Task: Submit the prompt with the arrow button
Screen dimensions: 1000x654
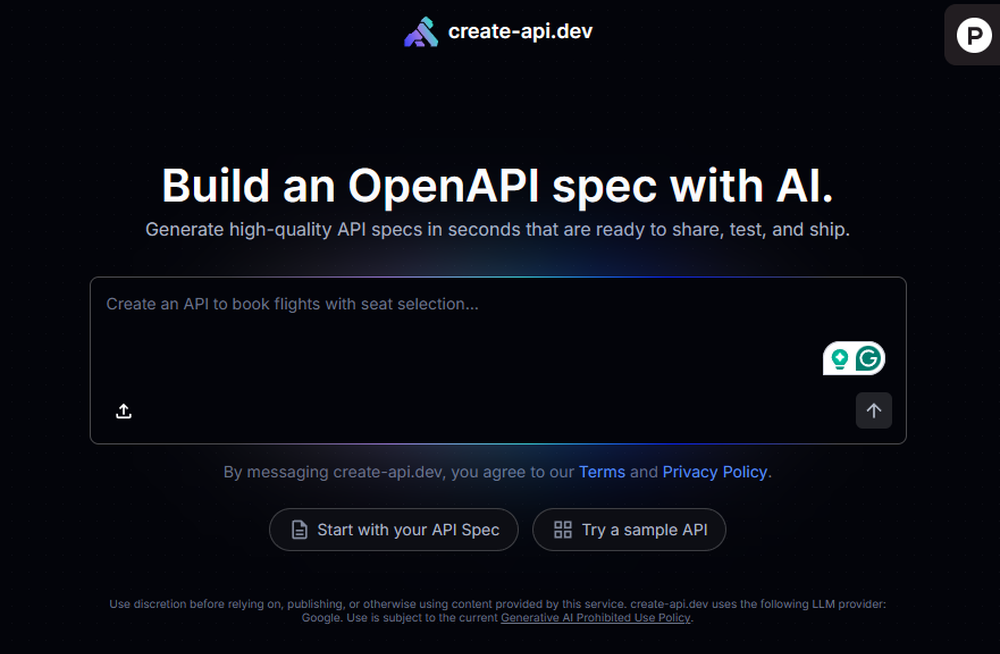Action: tap(873, 411)
